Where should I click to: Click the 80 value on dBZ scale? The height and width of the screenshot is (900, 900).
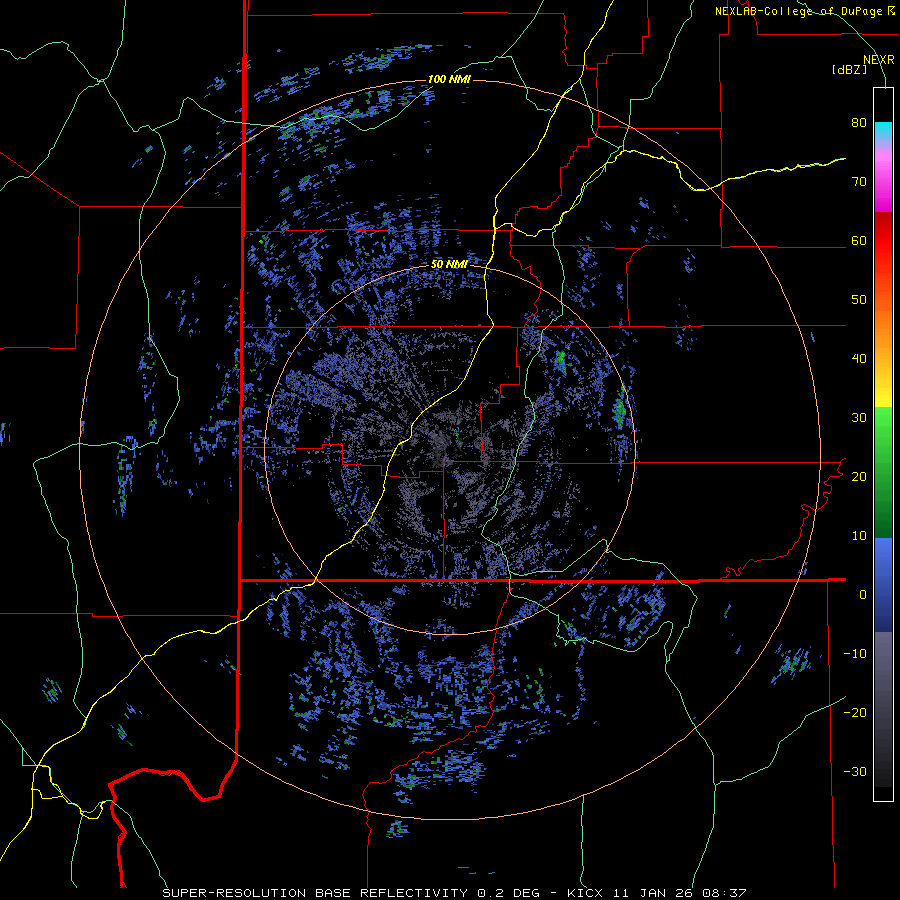[859, 123]
